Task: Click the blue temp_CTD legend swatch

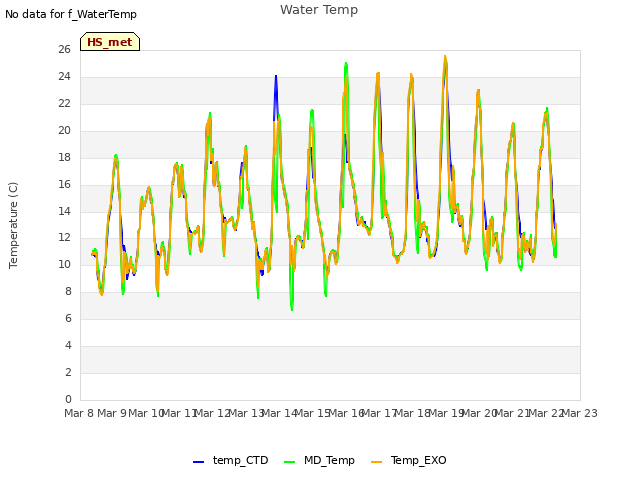Action: [198, 462]
